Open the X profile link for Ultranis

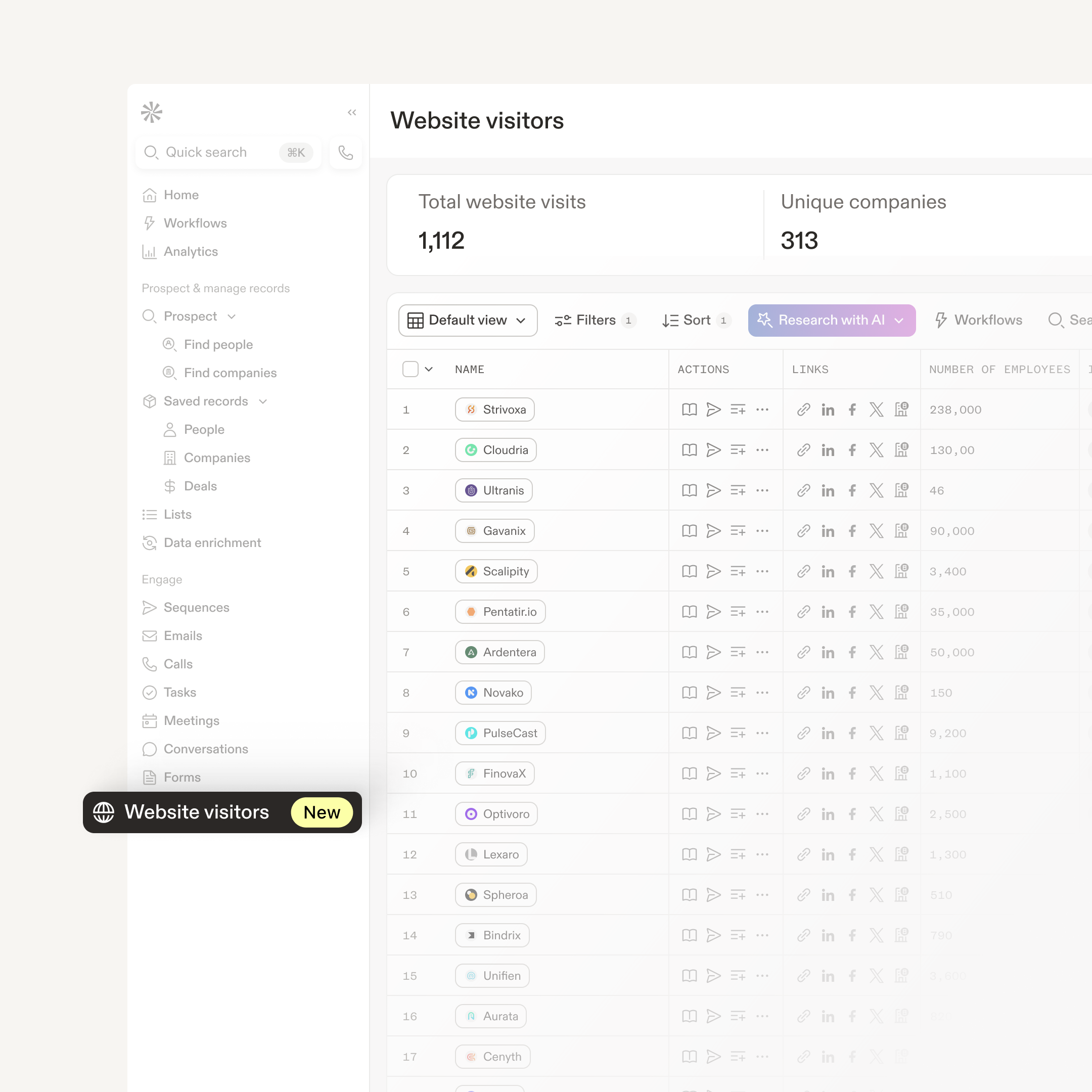click(877, 490)
